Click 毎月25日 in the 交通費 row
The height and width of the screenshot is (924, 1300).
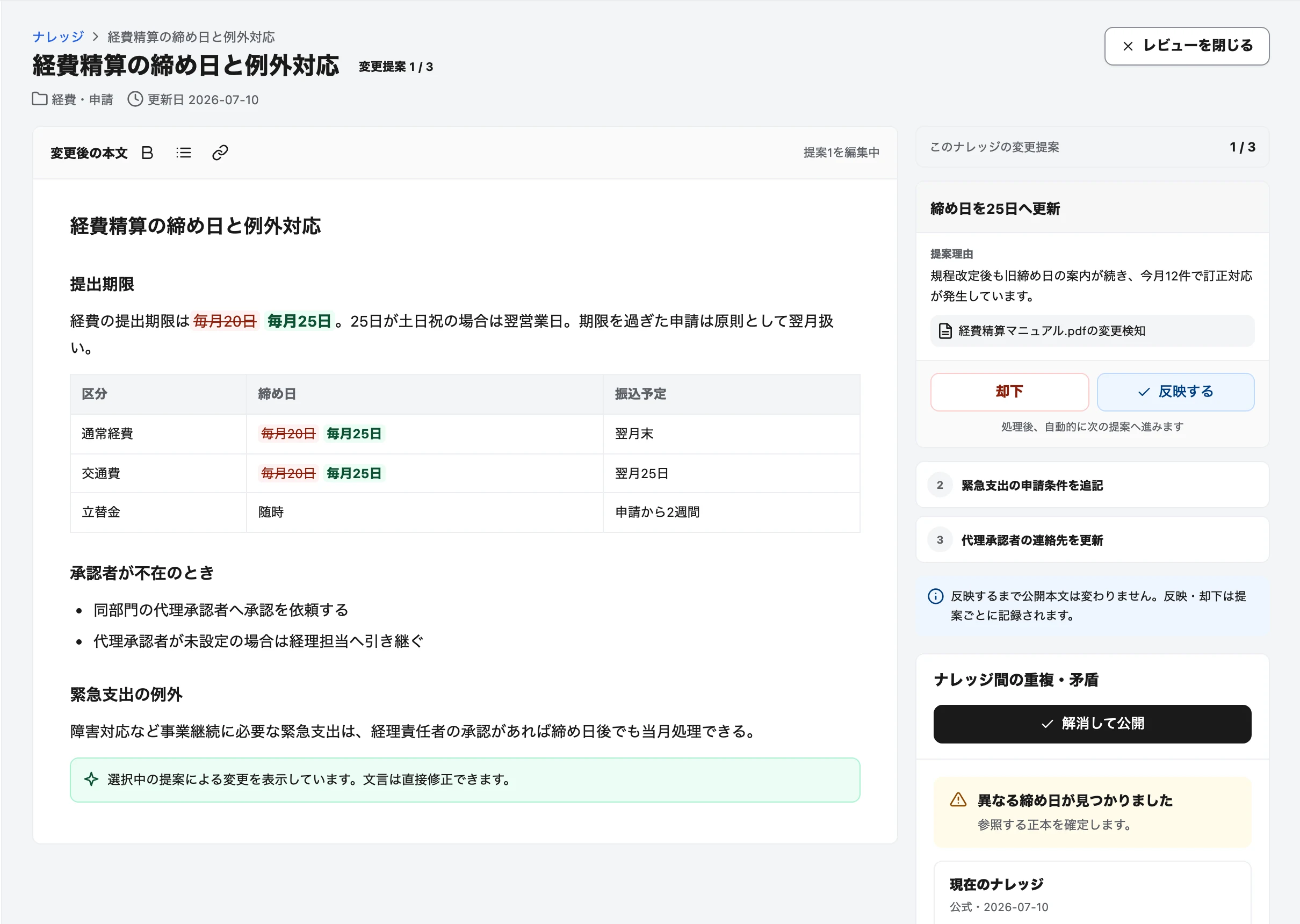[354, 473]
